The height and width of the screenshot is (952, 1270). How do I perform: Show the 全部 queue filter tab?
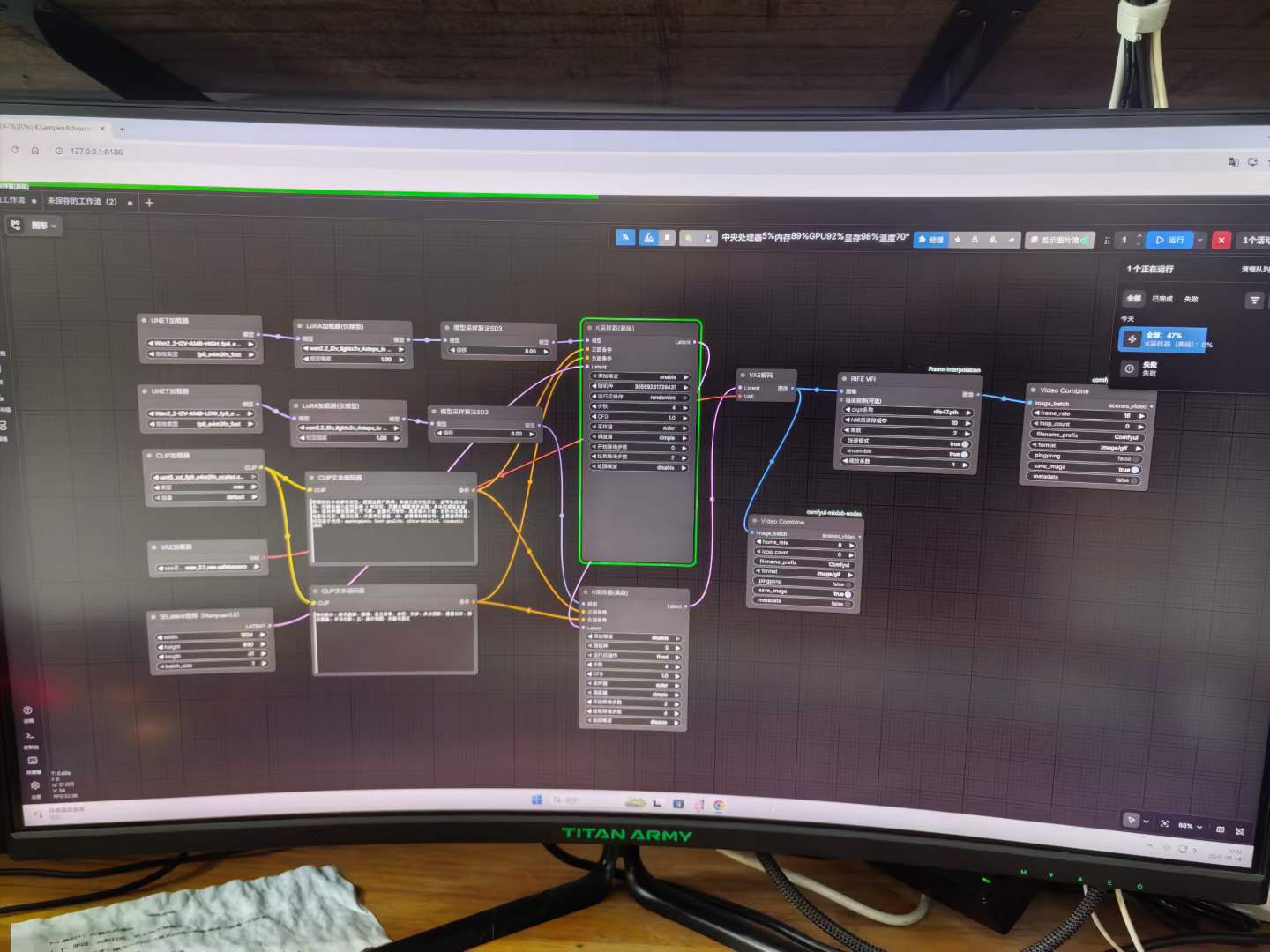(1134, 299)
